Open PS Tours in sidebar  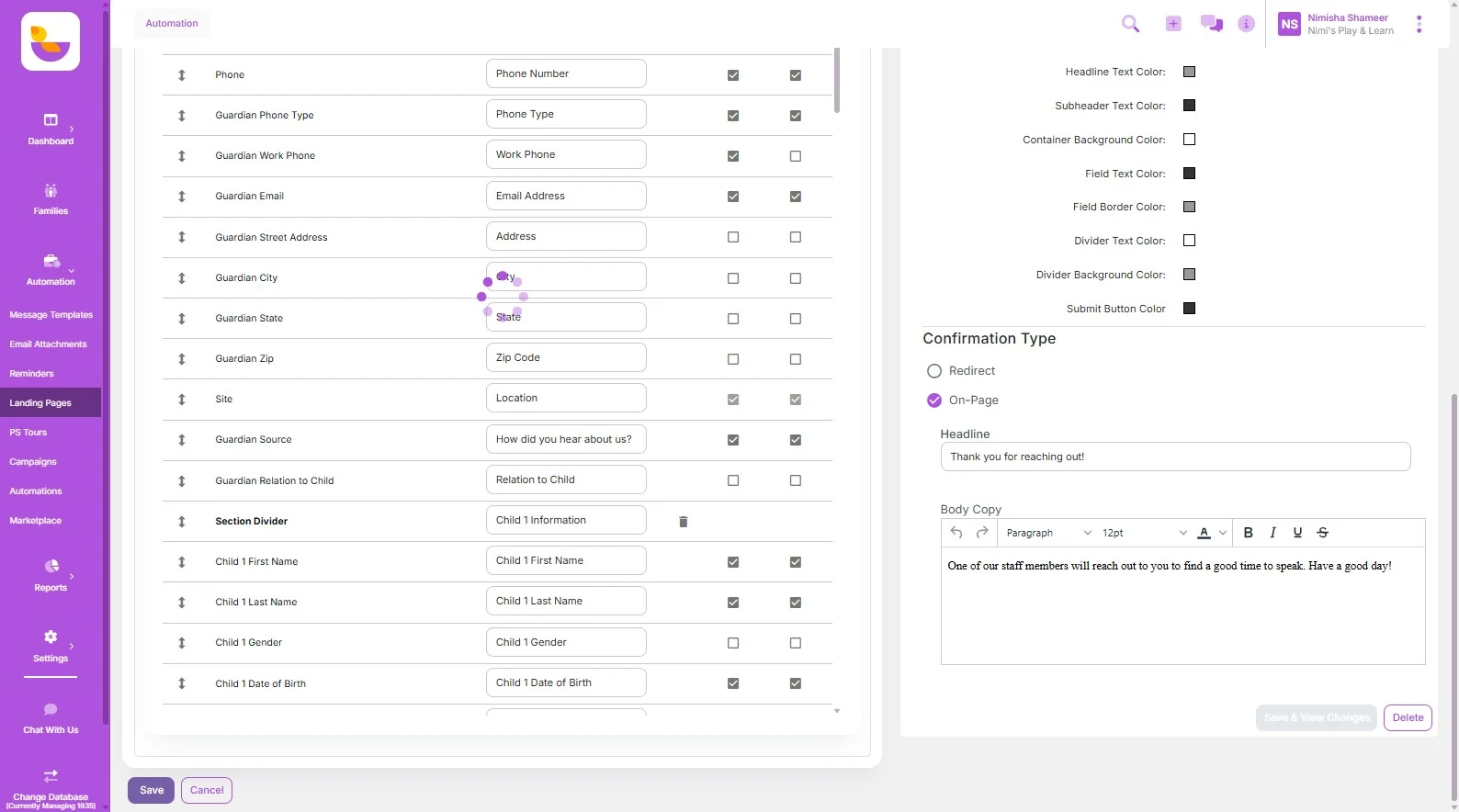click(x=28, y=433)
